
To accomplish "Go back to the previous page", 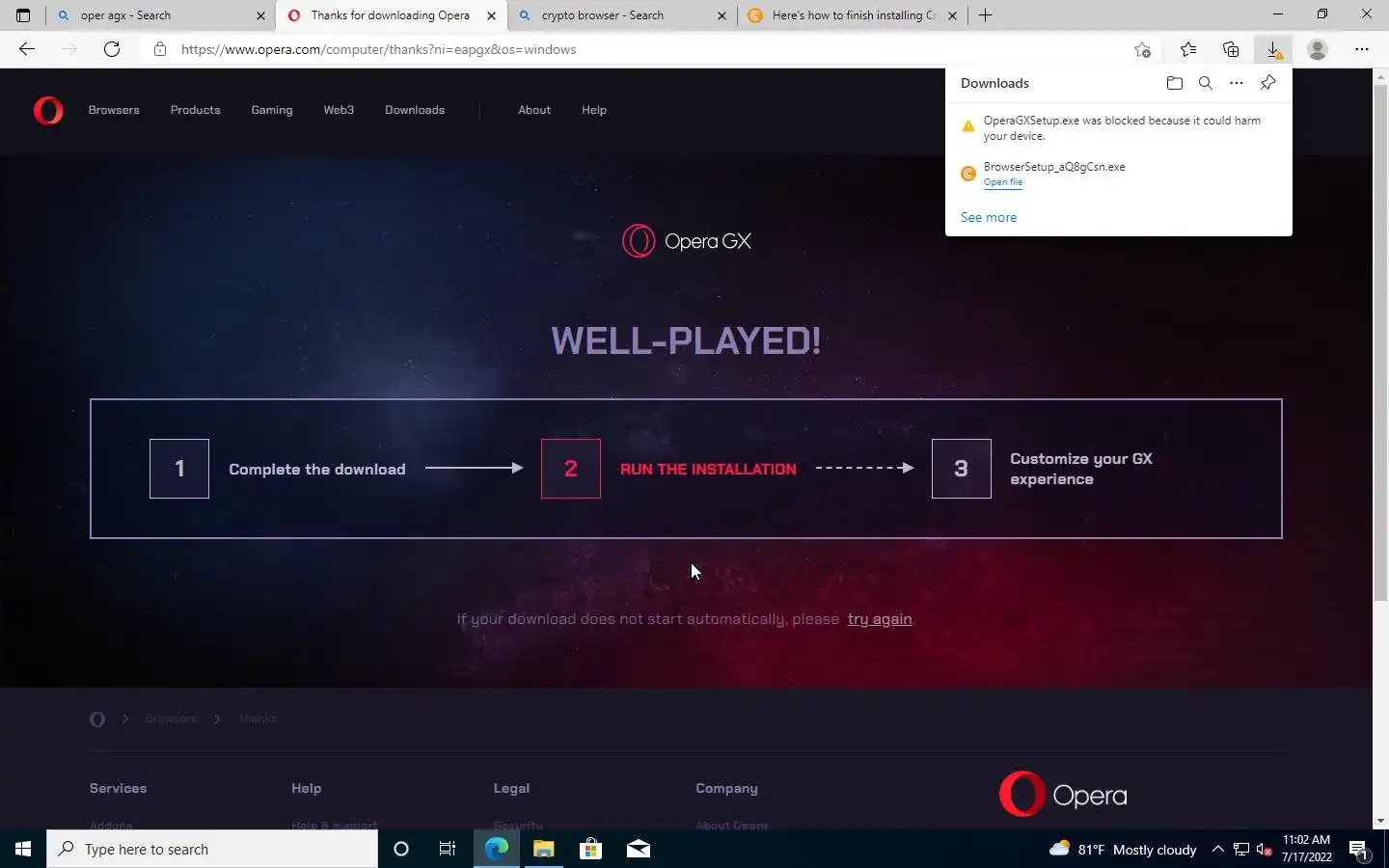I will click(x=27, y=49).
